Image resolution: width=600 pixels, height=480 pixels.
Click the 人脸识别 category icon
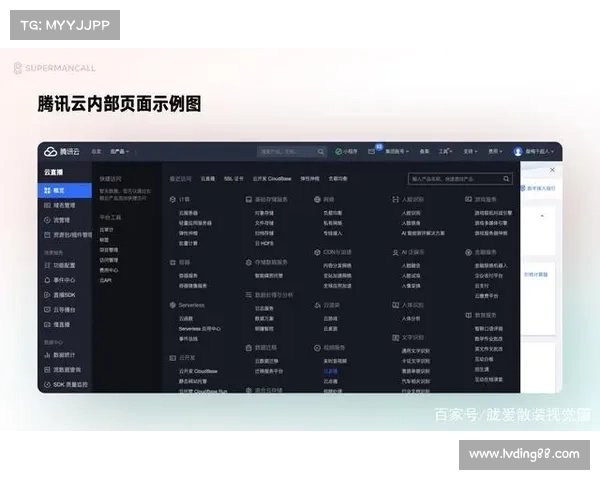396,199
